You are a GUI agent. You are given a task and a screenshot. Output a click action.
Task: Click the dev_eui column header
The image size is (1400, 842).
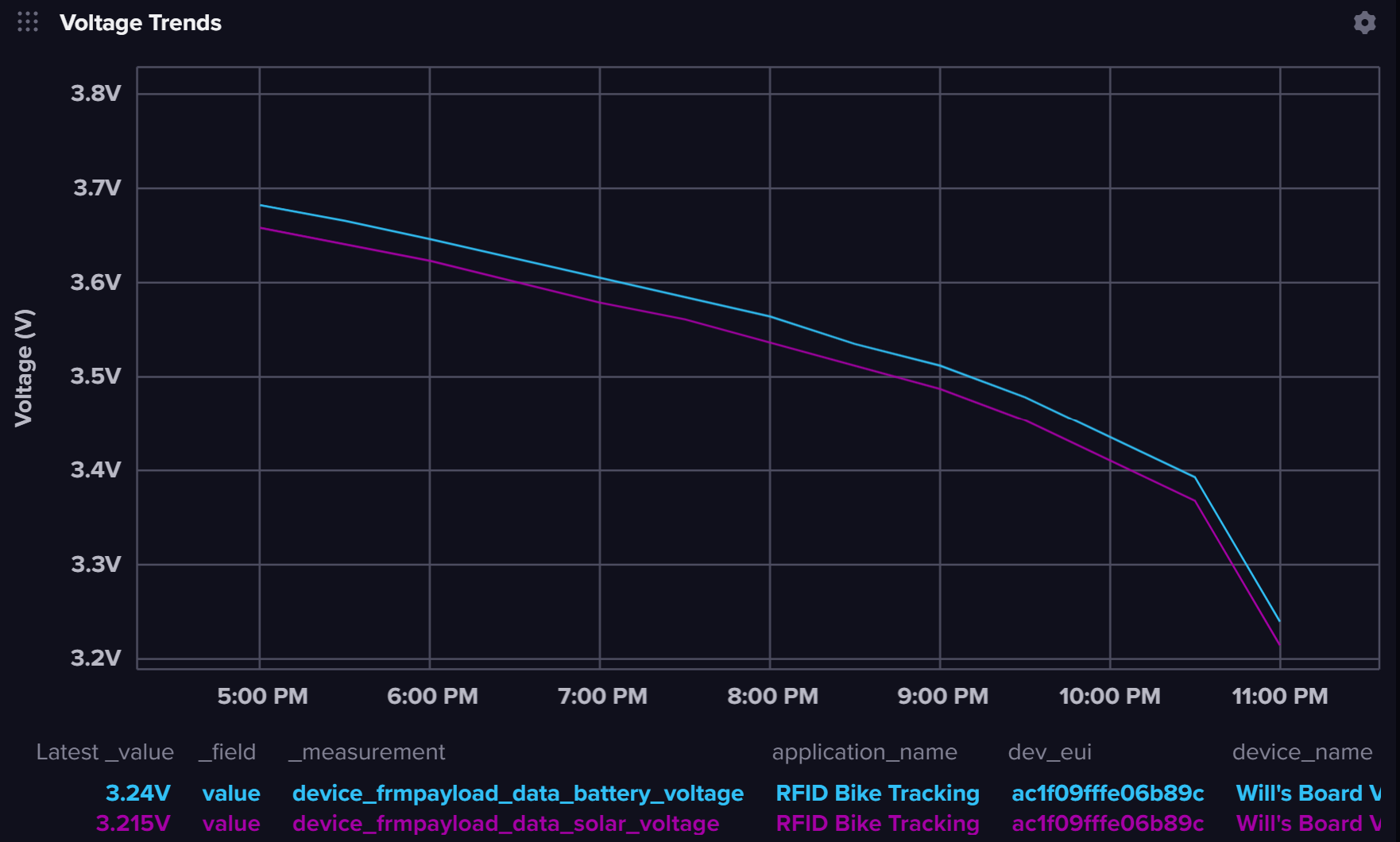[1050, 751]
